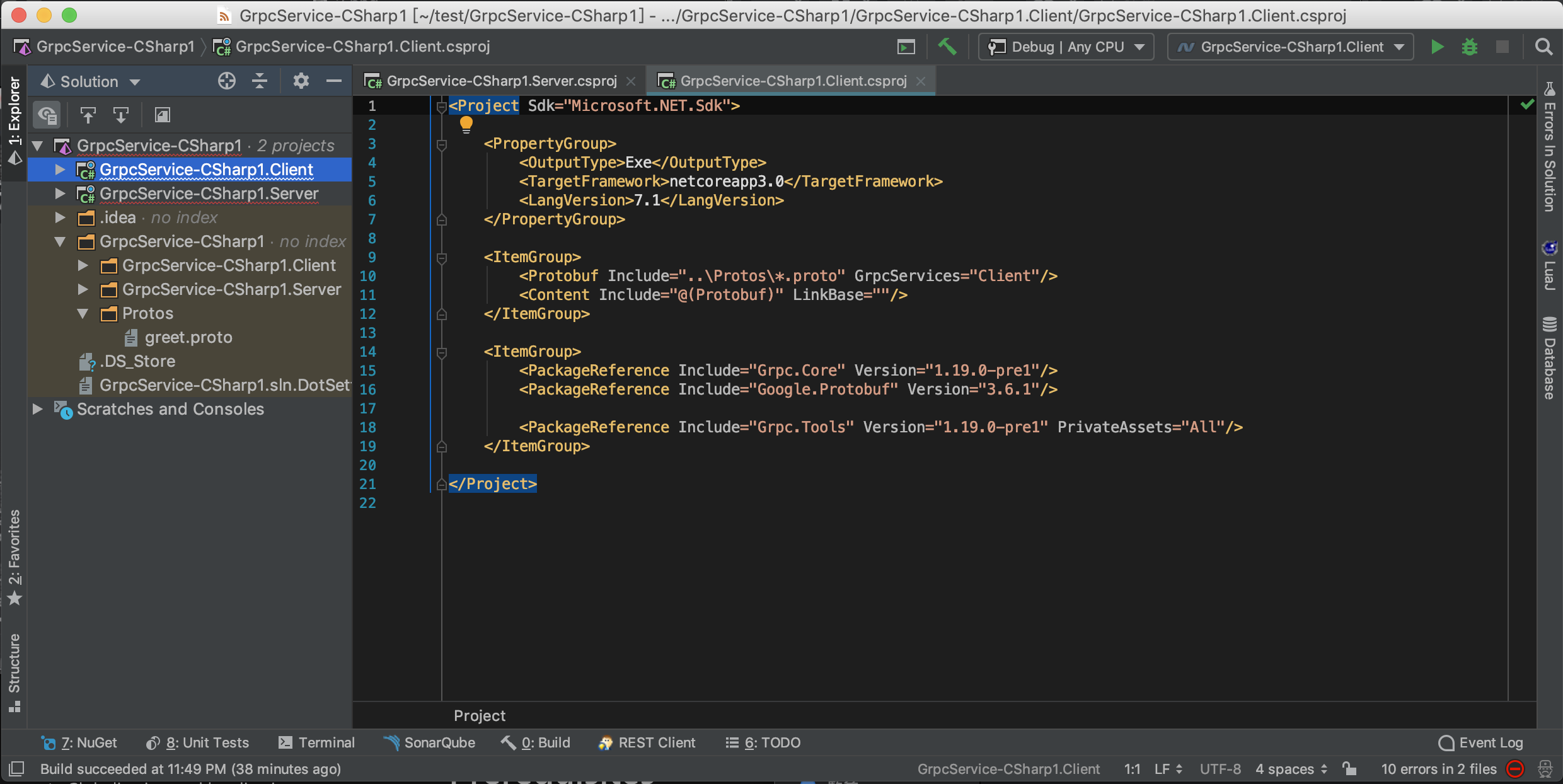1563x784 pixels.
Task: Click the Locate in solution crosshair icon
Action: coord(227,81)
